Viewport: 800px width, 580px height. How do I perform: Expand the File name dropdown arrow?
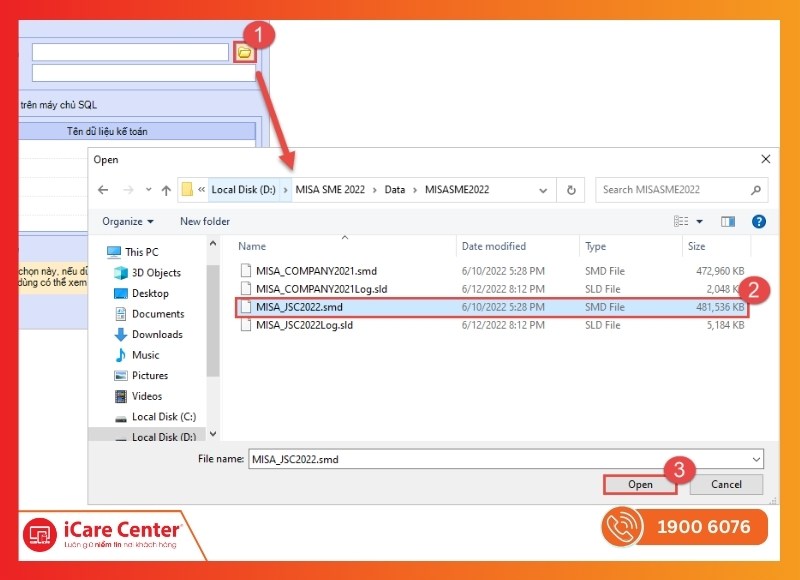pos(756,459)
